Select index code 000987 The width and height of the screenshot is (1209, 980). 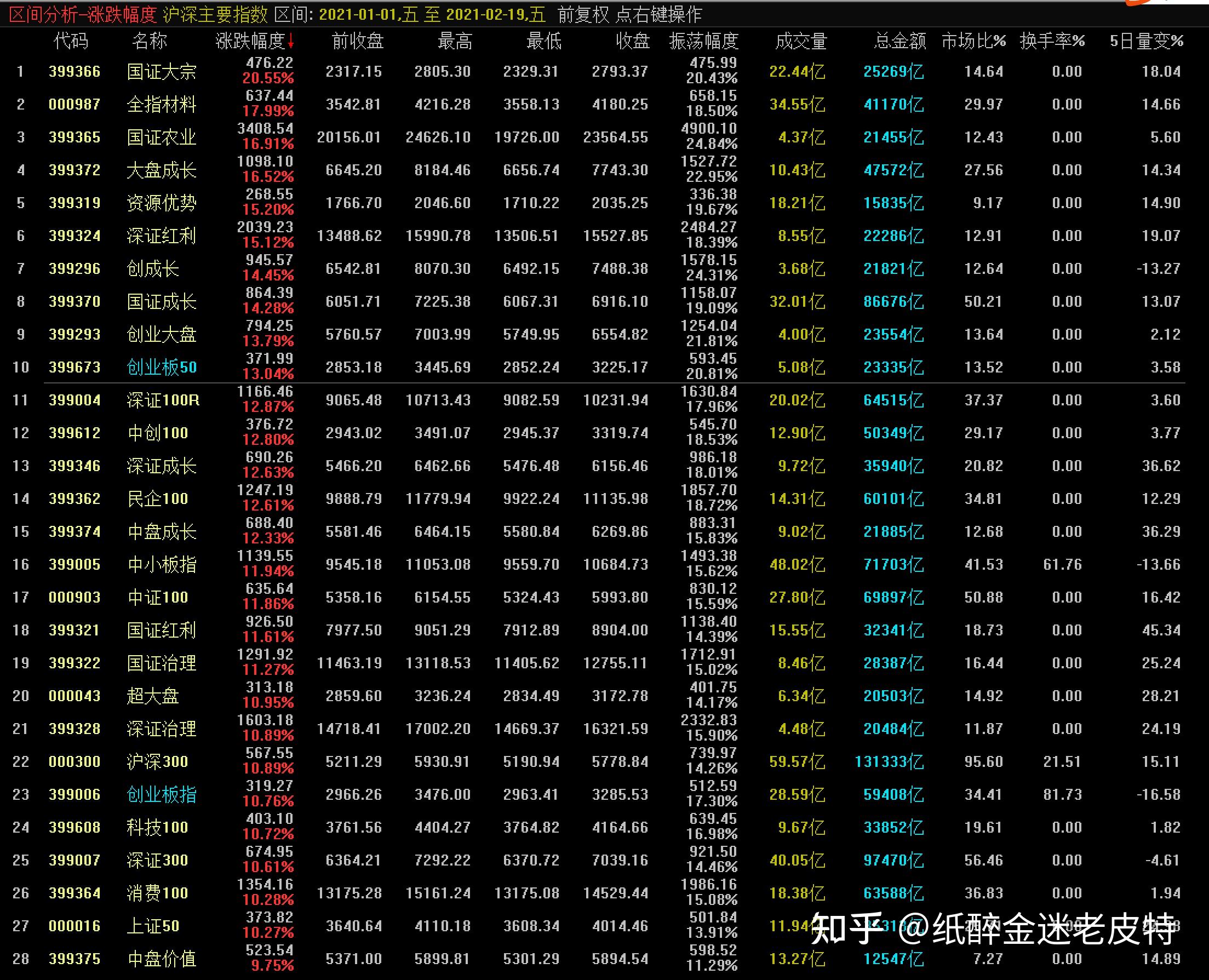(x=75, y=105)
